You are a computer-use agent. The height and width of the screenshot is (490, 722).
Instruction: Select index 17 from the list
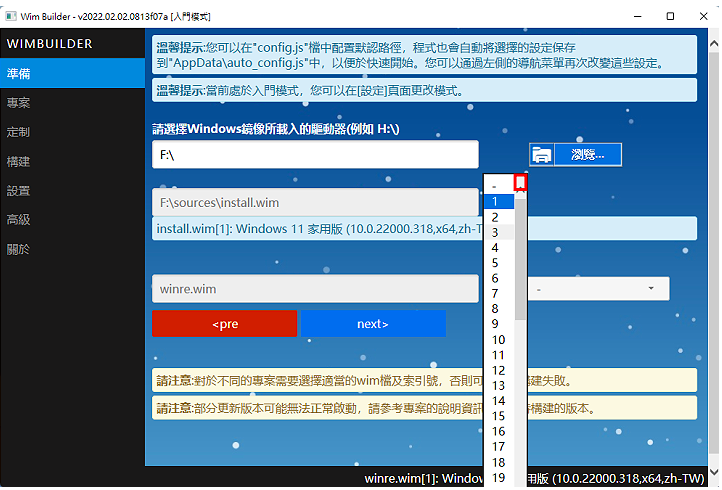499,447
